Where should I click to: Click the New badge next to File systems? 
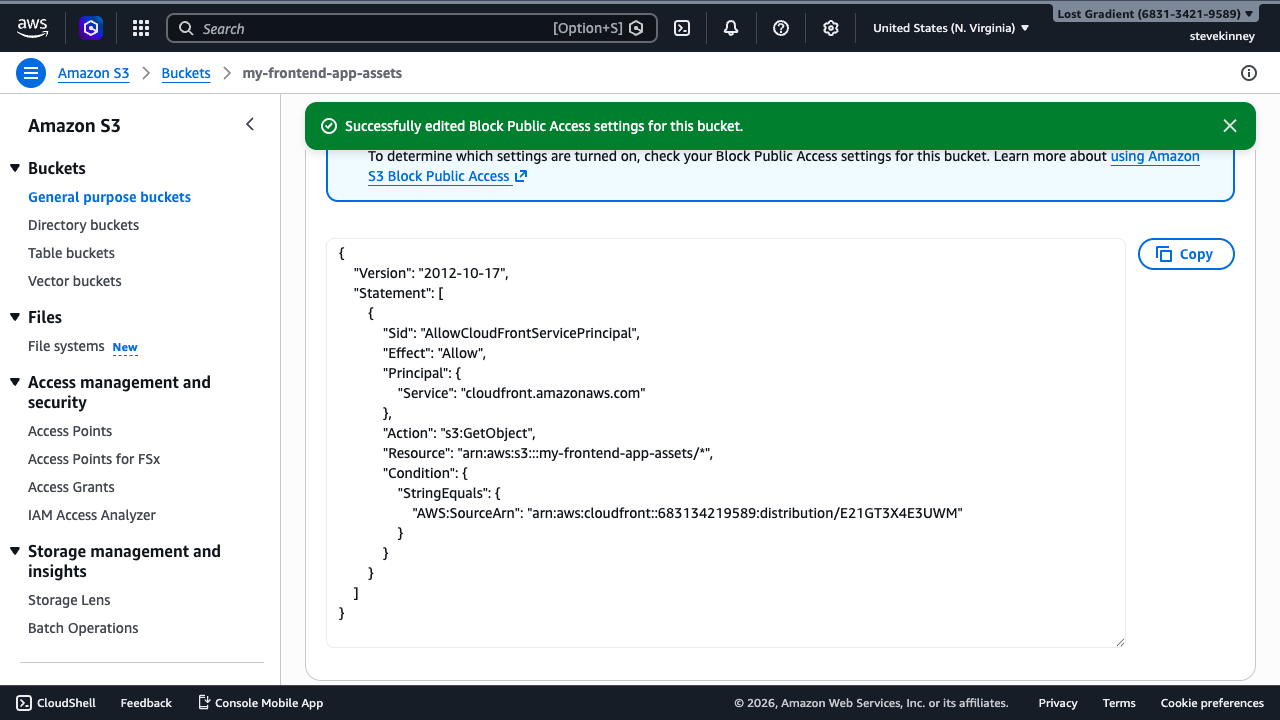(125, 347)
